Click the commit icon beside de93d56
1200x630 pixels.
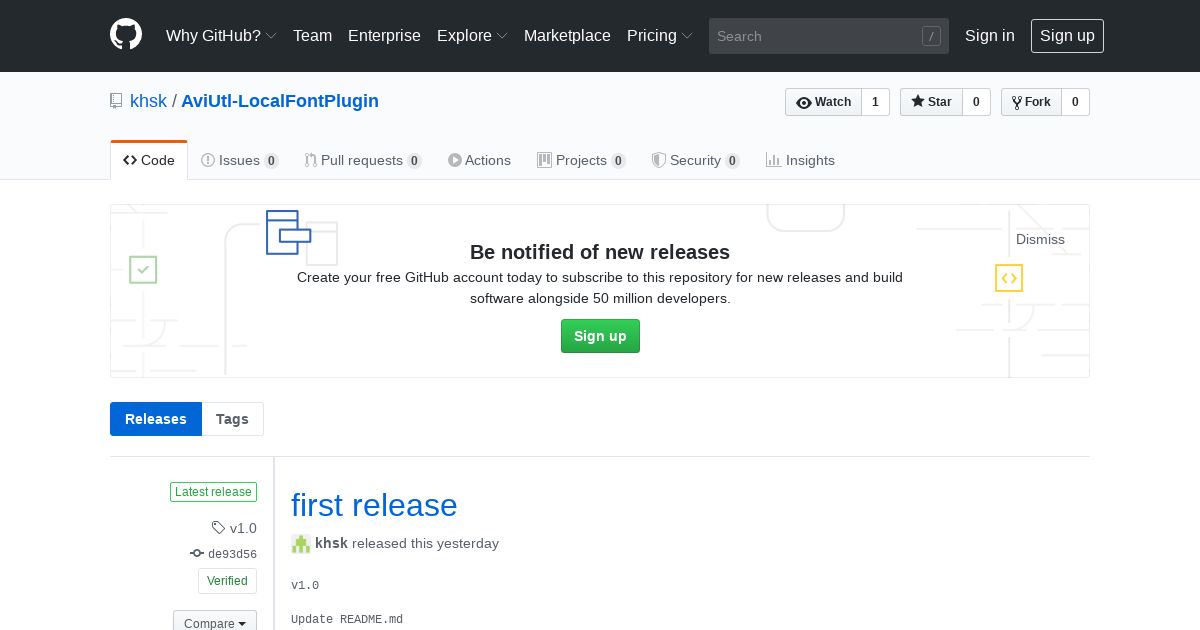pos(197,553)
